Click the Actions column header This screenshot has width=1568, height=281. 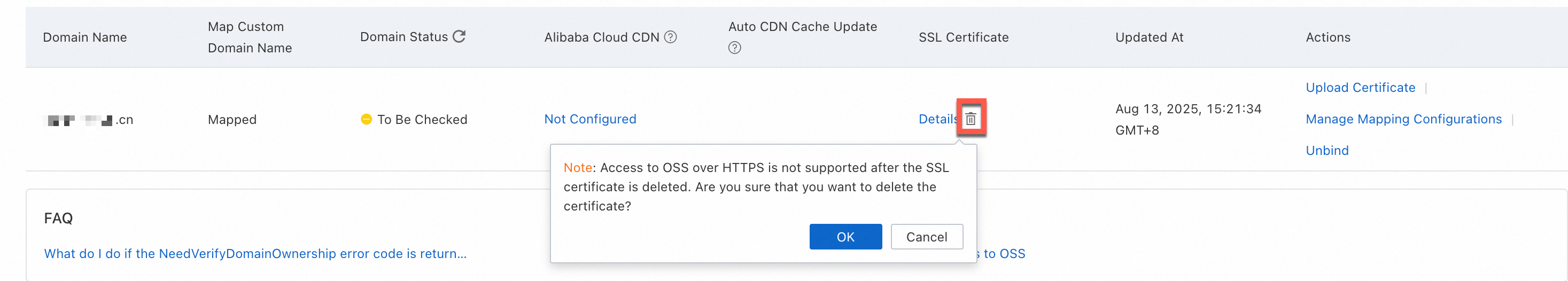click(1328, 37)
